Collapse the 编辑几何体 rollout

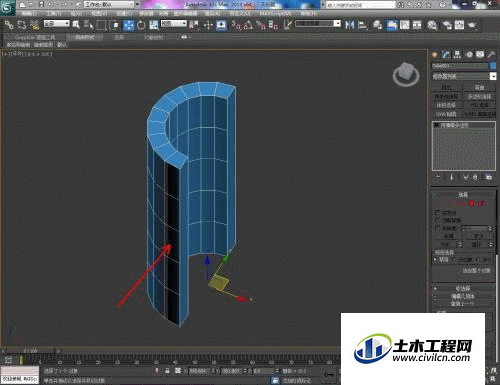pyautogui.click(x=464, y=296)
